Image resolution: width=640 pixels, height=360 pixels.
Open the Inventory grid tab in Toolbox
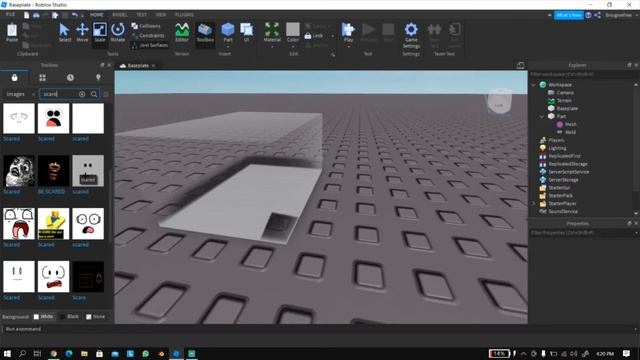click(42, 78)
